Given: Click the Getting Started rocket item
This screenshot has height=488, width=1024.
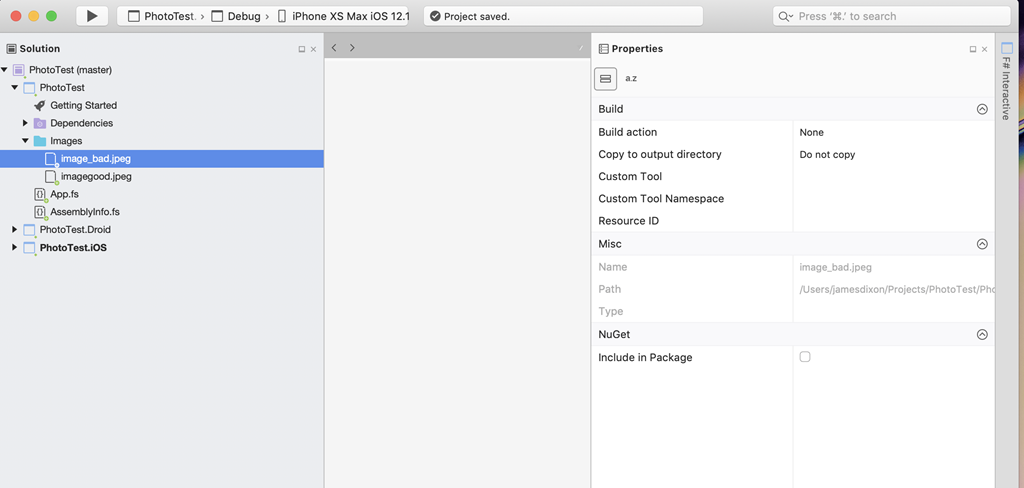Looking at the screenshot, I should [83, 105].
